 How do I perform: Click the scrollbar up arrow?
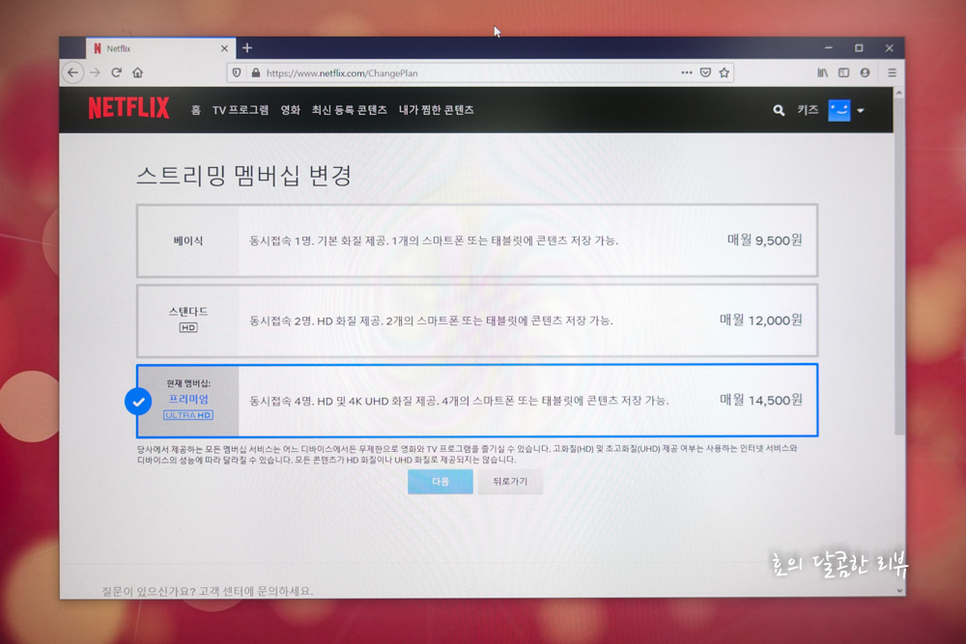coord(899,93)
